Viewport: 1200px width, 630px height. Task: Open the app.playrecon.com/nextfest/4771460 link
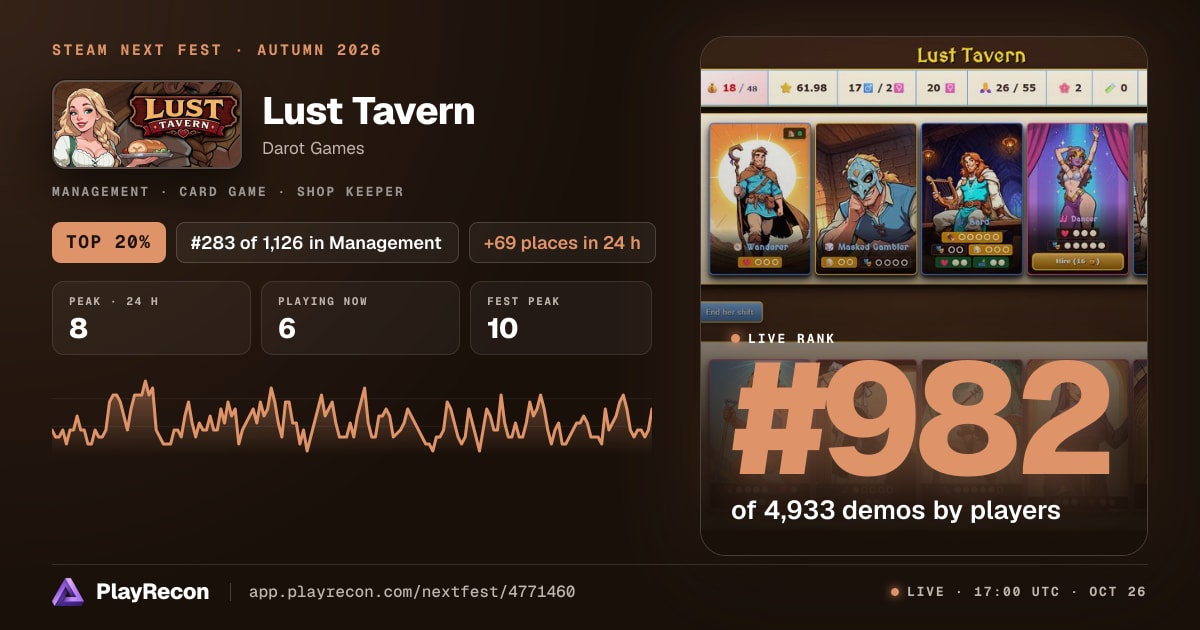pos(411,592)
